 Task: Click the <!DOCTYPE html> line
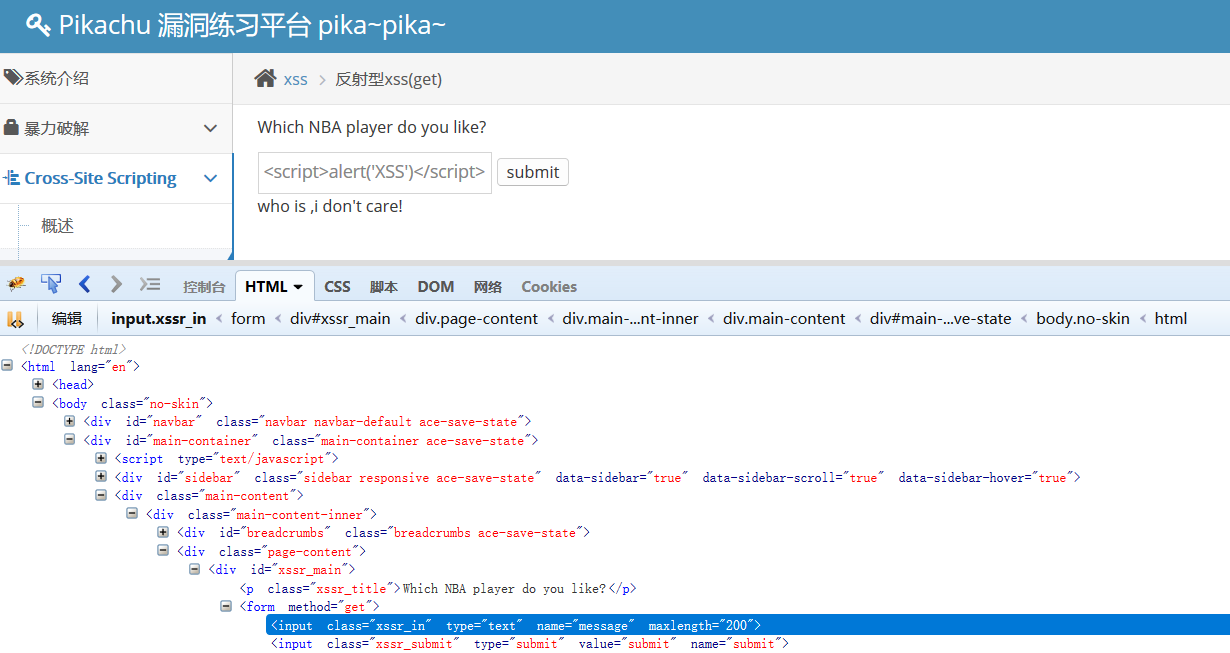coord(74,349)
